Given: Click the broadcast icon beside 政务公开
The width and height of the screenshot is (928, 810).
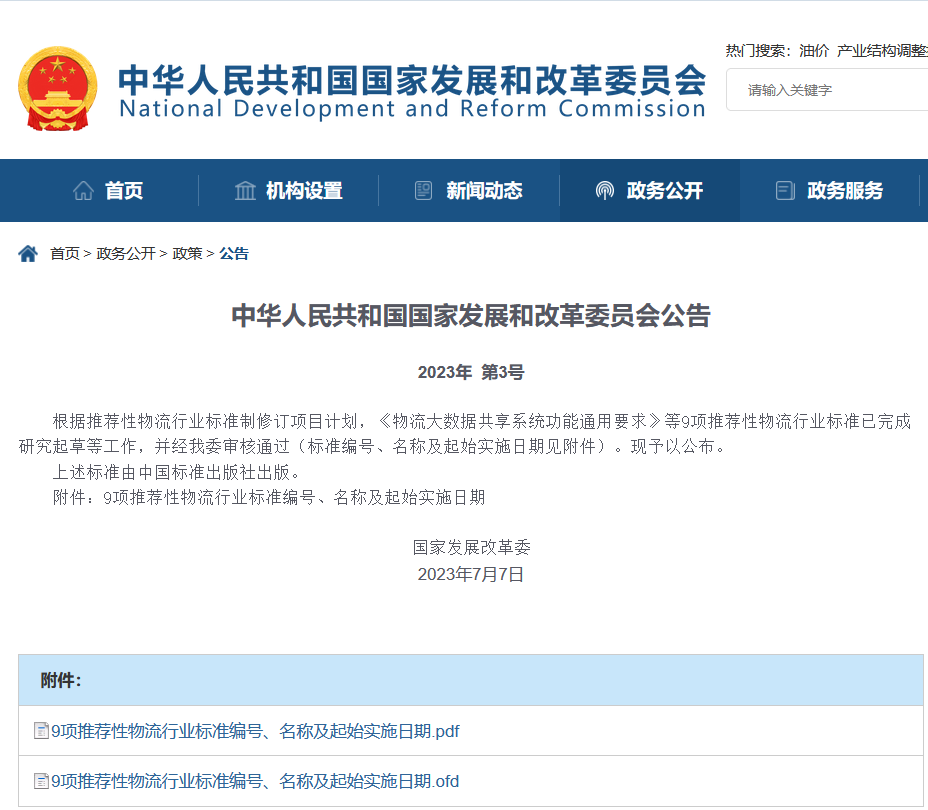Looking at the screenshot, I should tap(604, 191).
